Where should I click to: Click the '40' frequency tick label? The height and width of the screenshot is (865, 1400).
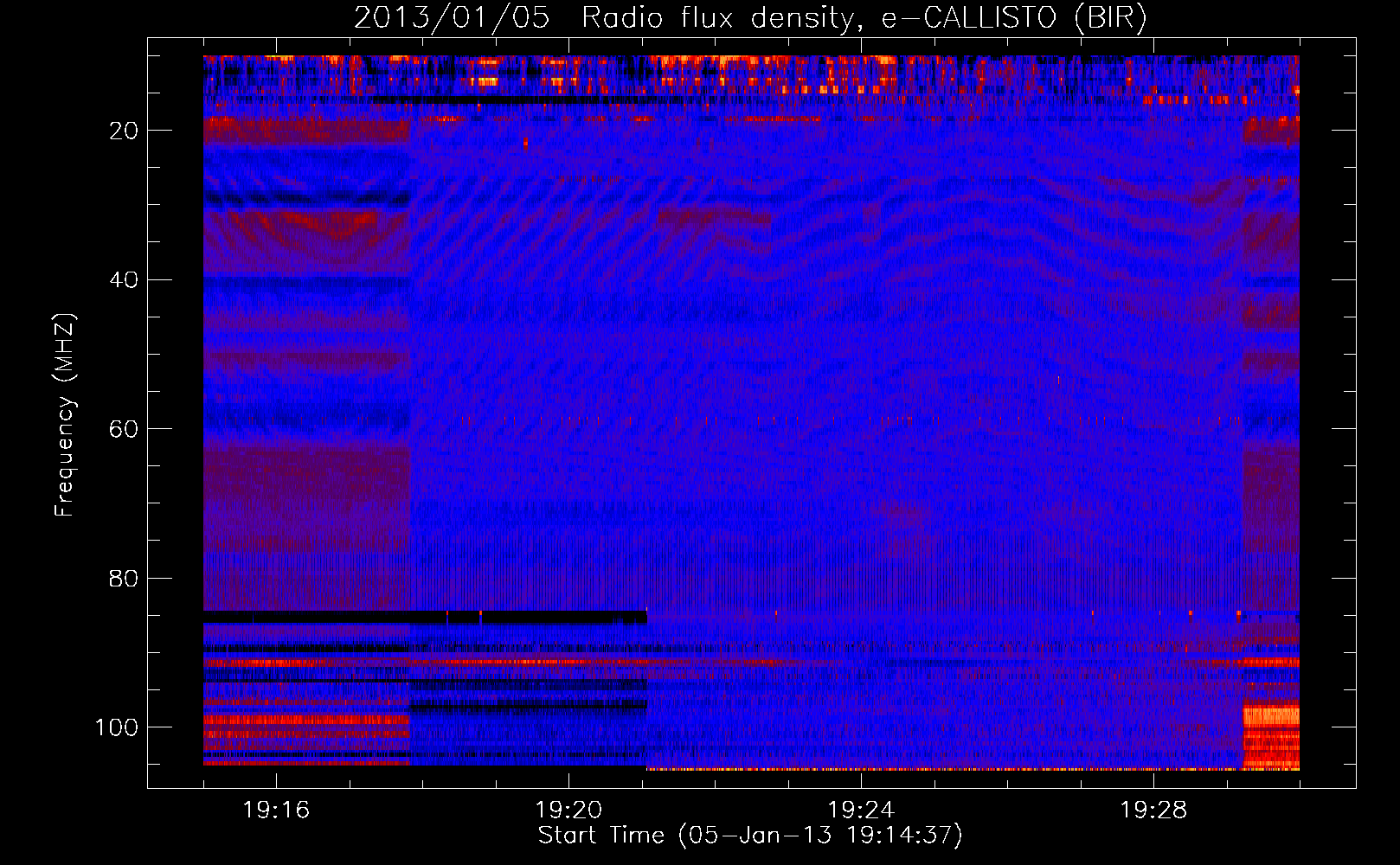(123, 280)
